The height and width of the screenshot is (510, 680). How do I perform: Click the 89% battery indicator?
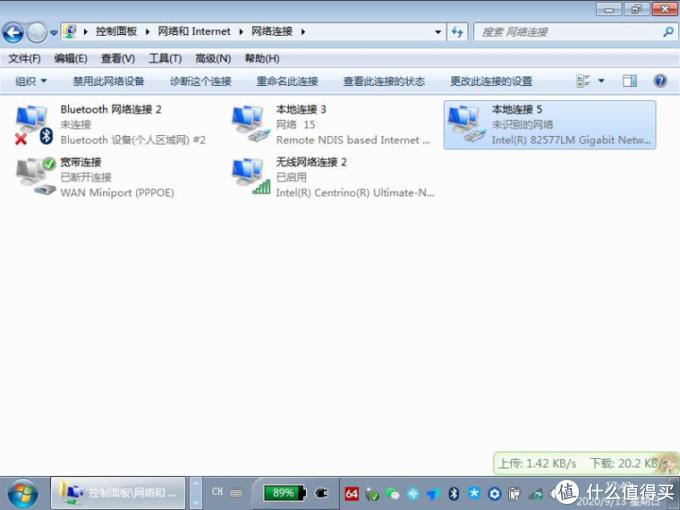284,493
